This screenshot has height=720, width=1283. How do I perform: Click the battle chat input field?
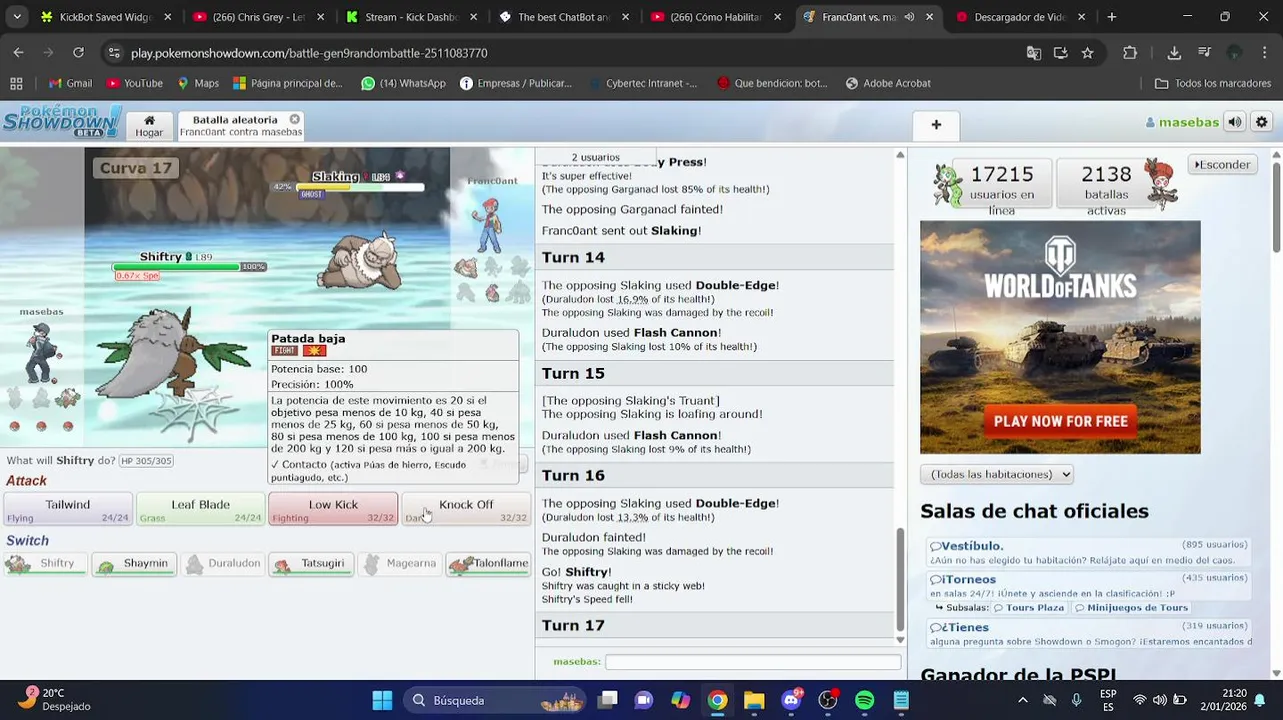(x=753, y=662)
